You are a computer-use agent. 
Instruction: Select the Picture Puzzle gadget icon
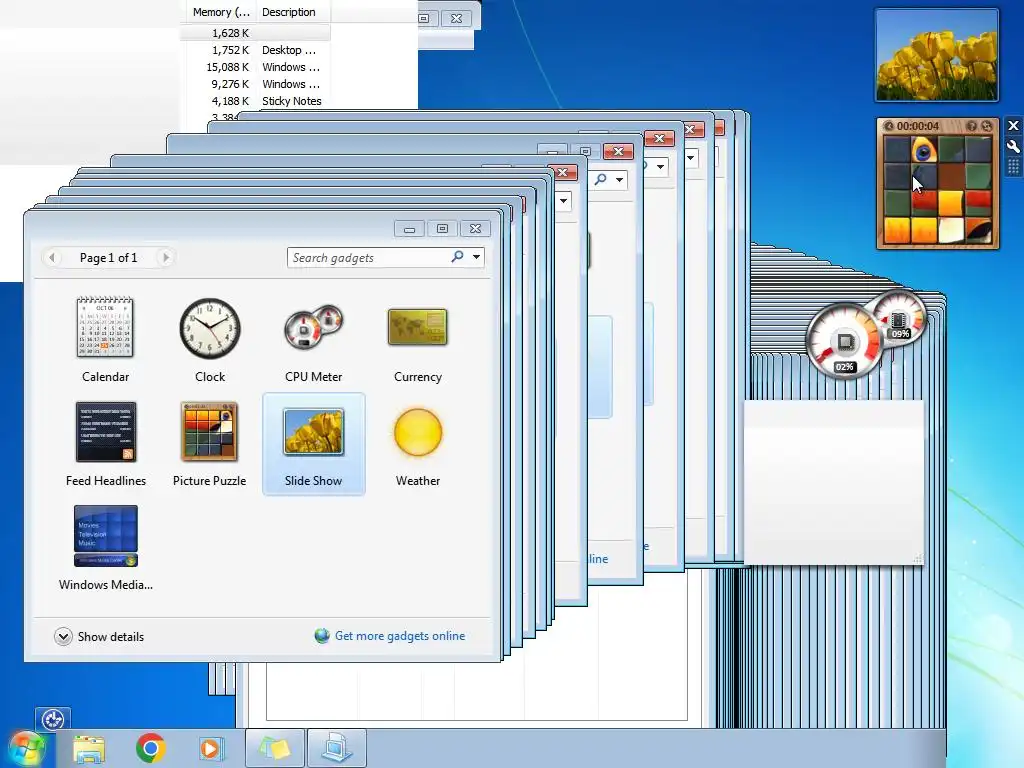[x=210, y=432]
